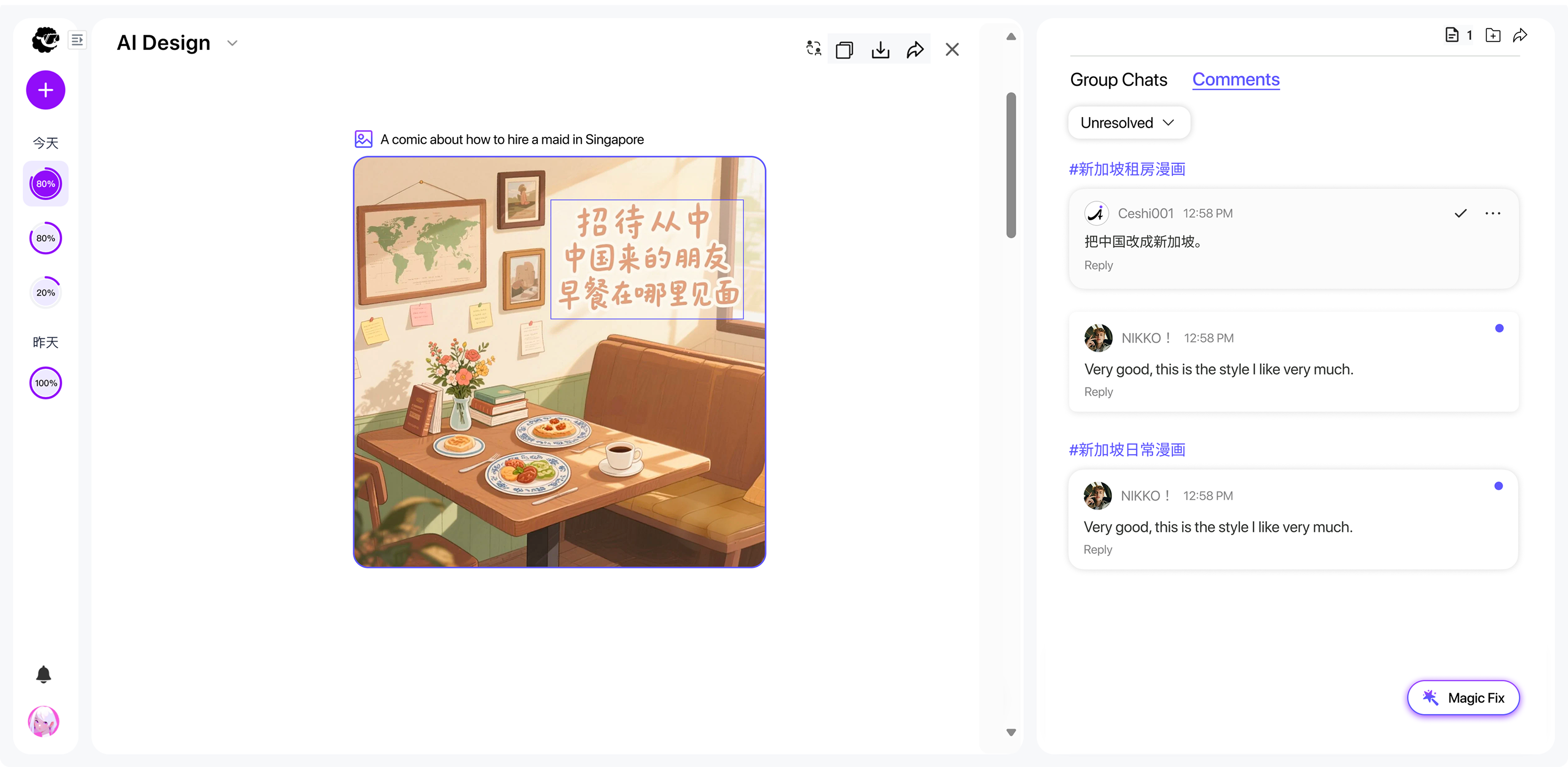
Task: Click the 100% progress circle in the sidebar
Action: coord(45,383)
